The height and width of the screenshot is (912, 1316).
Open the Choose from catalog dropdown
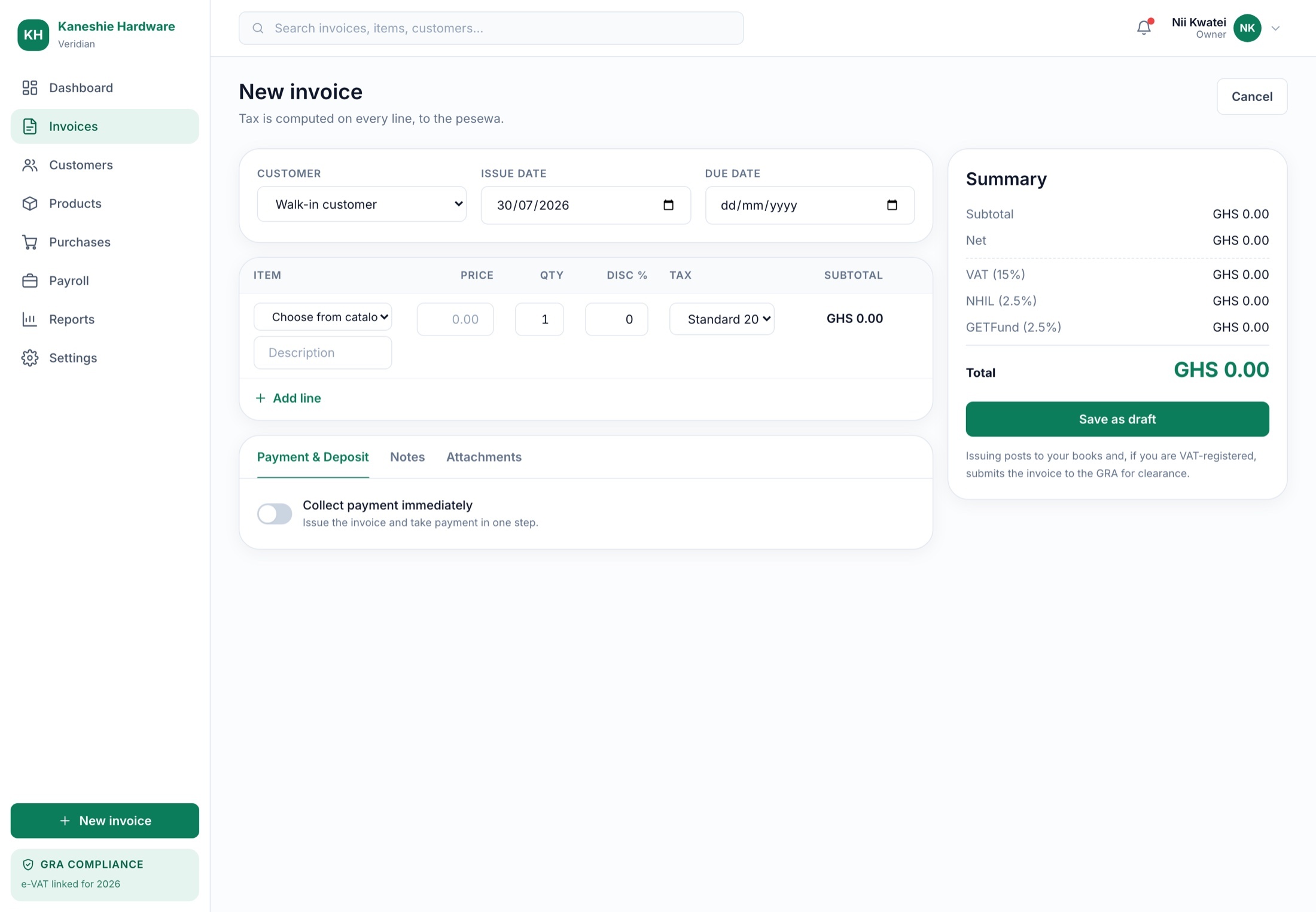coord(323,317)
